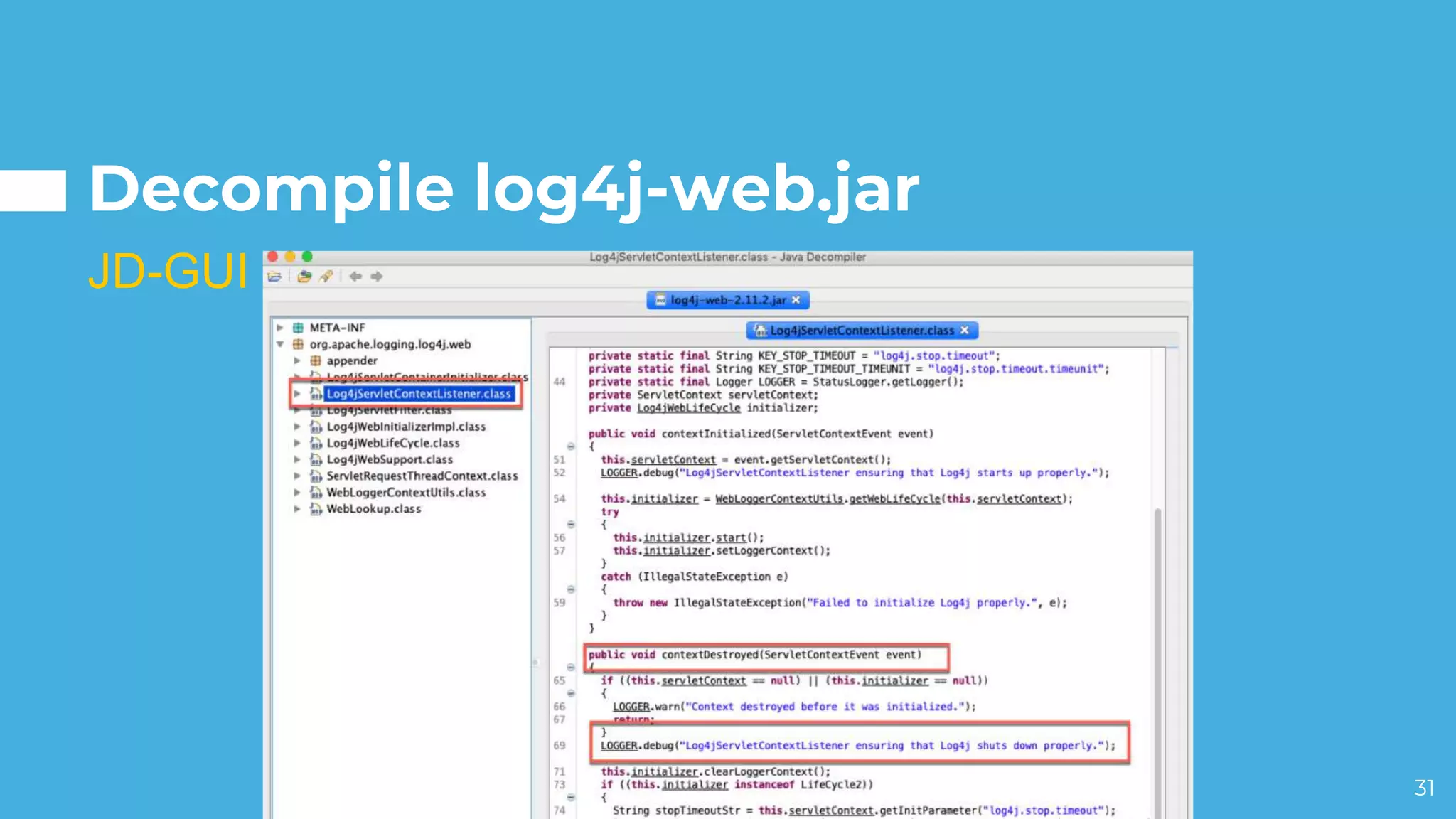Image resolution: width=1456 pixels, height=819 pixels.
Task: Select the Log4jServletContextListener.class editor tab
Action: coord(862,331)
